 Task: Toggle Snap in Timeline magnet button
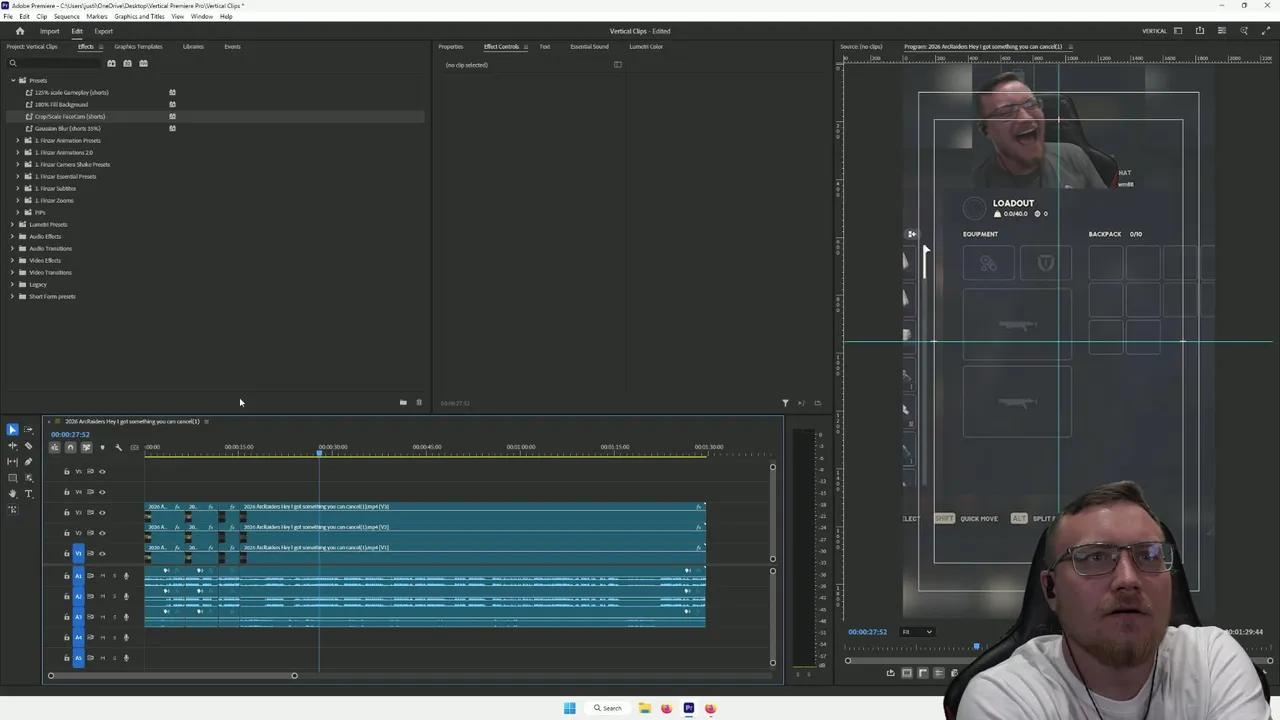(70, 447)
